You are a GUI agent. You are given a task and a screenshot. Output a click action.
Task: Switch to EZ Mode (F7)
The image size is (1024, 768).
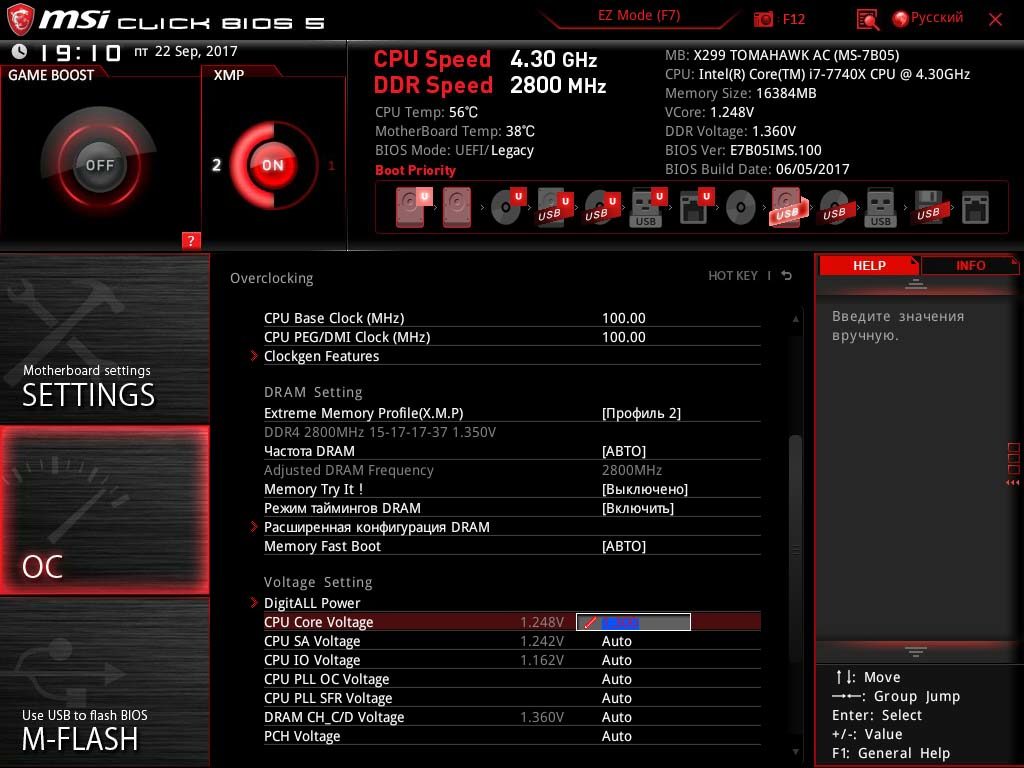click(639, 16)
